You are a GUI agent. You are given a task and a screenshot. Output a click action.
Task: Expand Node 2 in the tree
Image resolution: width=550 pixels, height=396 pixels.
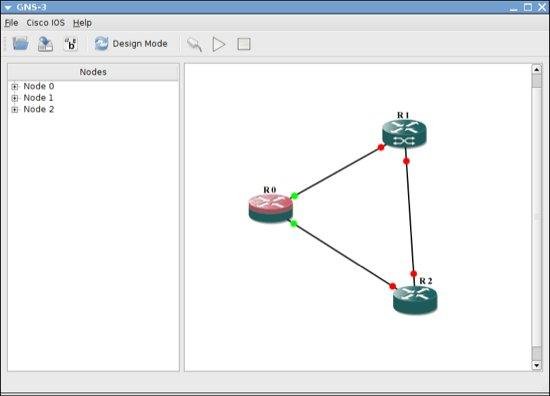click(15, 109)
